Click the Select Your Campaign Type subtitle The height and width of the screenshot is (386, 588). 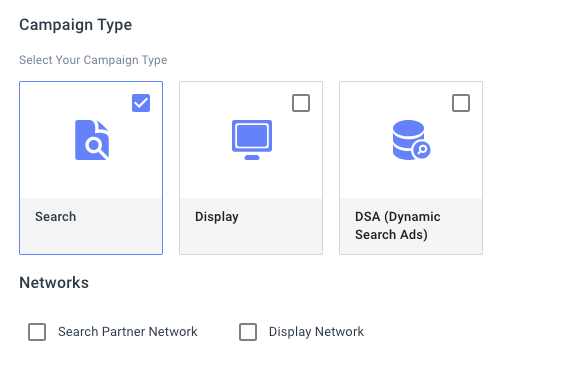[x=93, y=60]
